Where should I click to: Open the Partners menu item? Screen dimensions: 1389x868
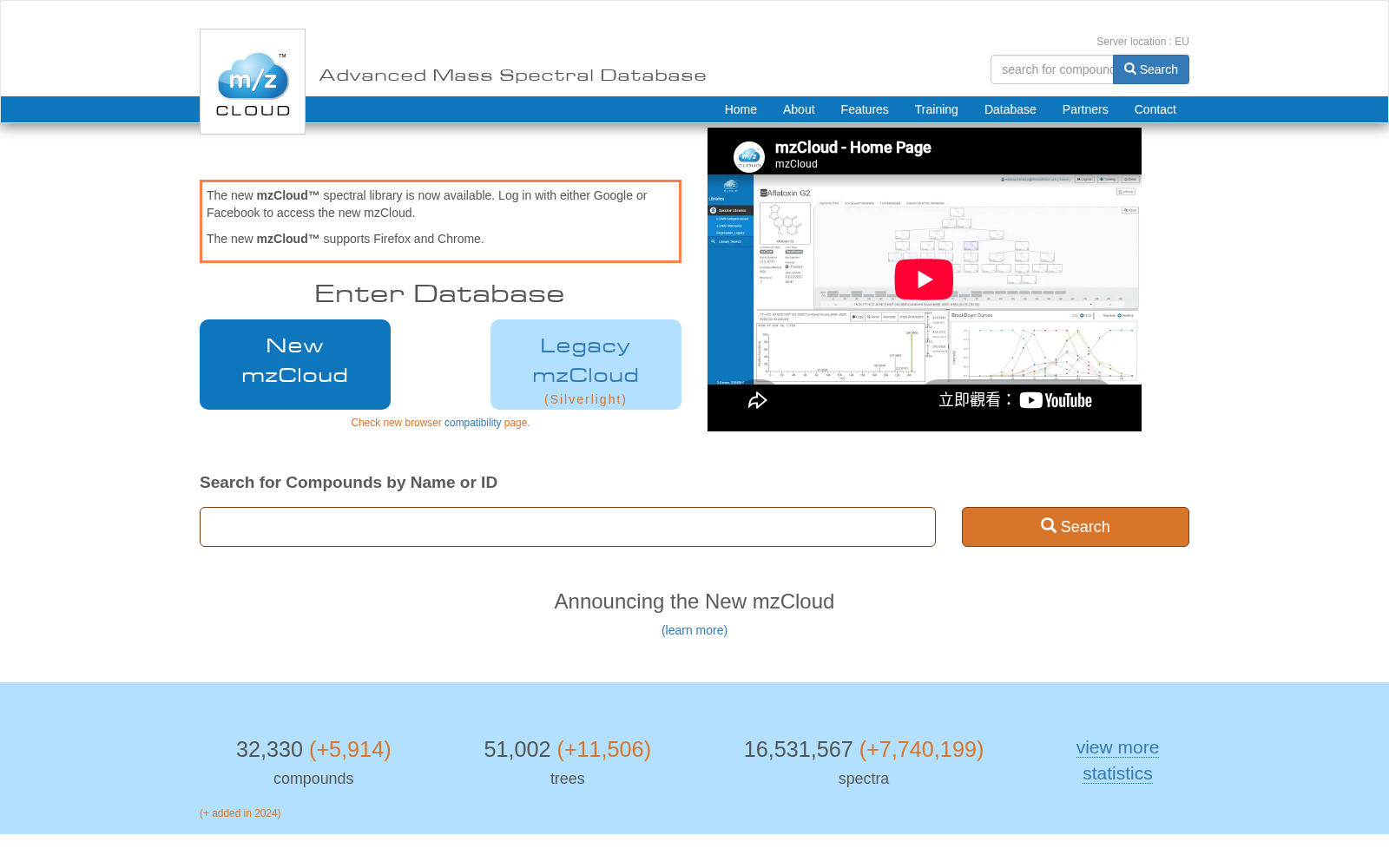tap(1085, 109)
